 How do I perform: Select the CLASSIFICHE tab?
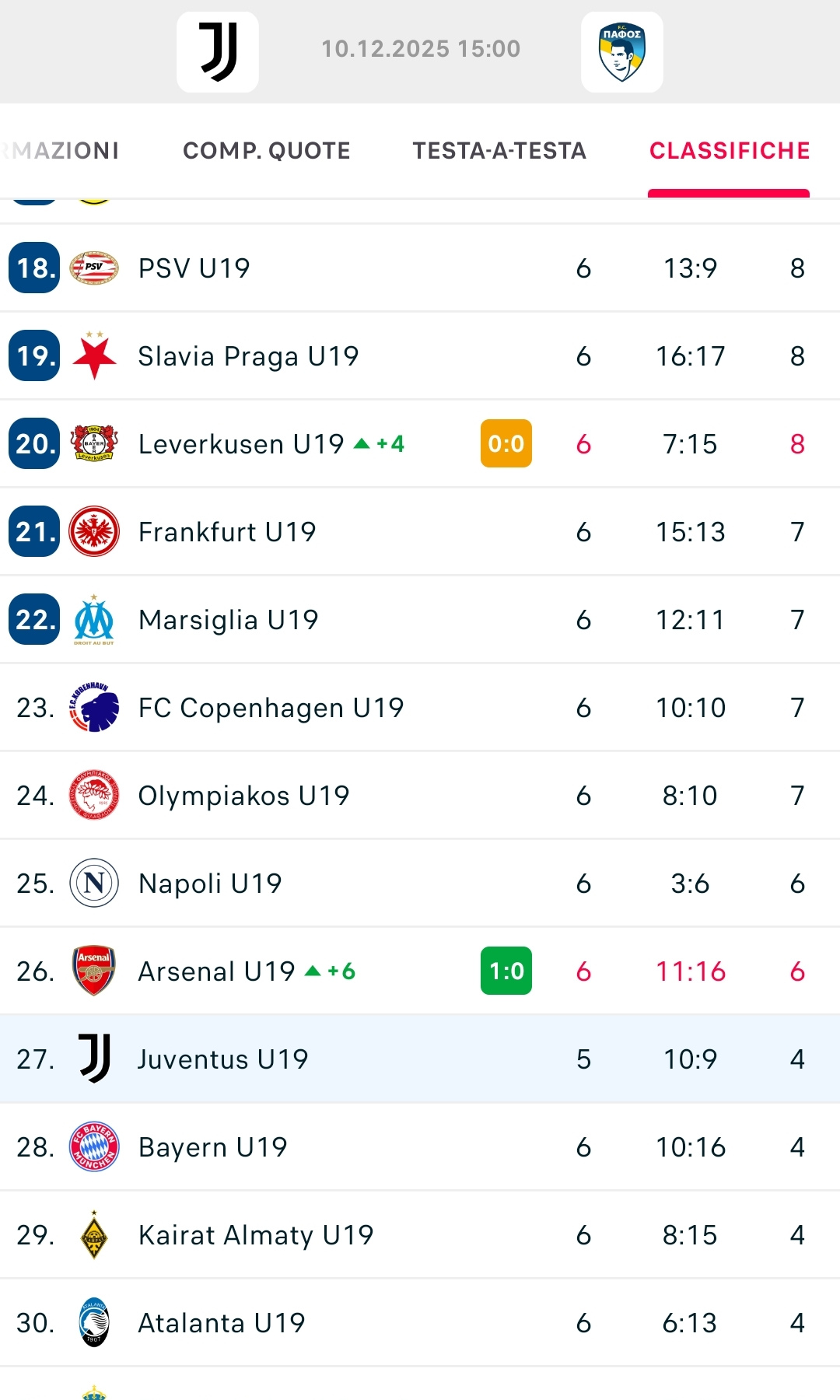(x=730, y=151)
